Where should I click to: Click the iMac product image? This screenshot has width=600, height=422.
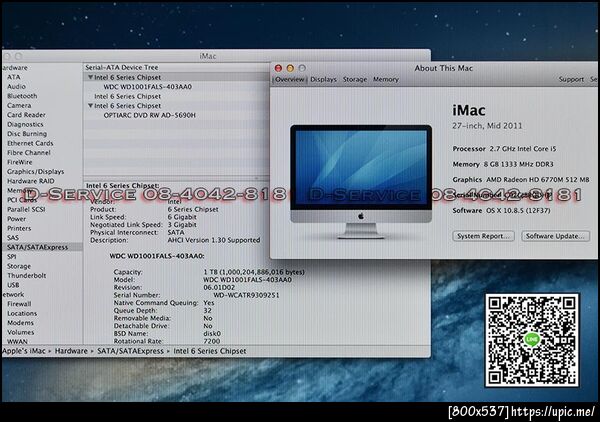click(x=361, y=181)
